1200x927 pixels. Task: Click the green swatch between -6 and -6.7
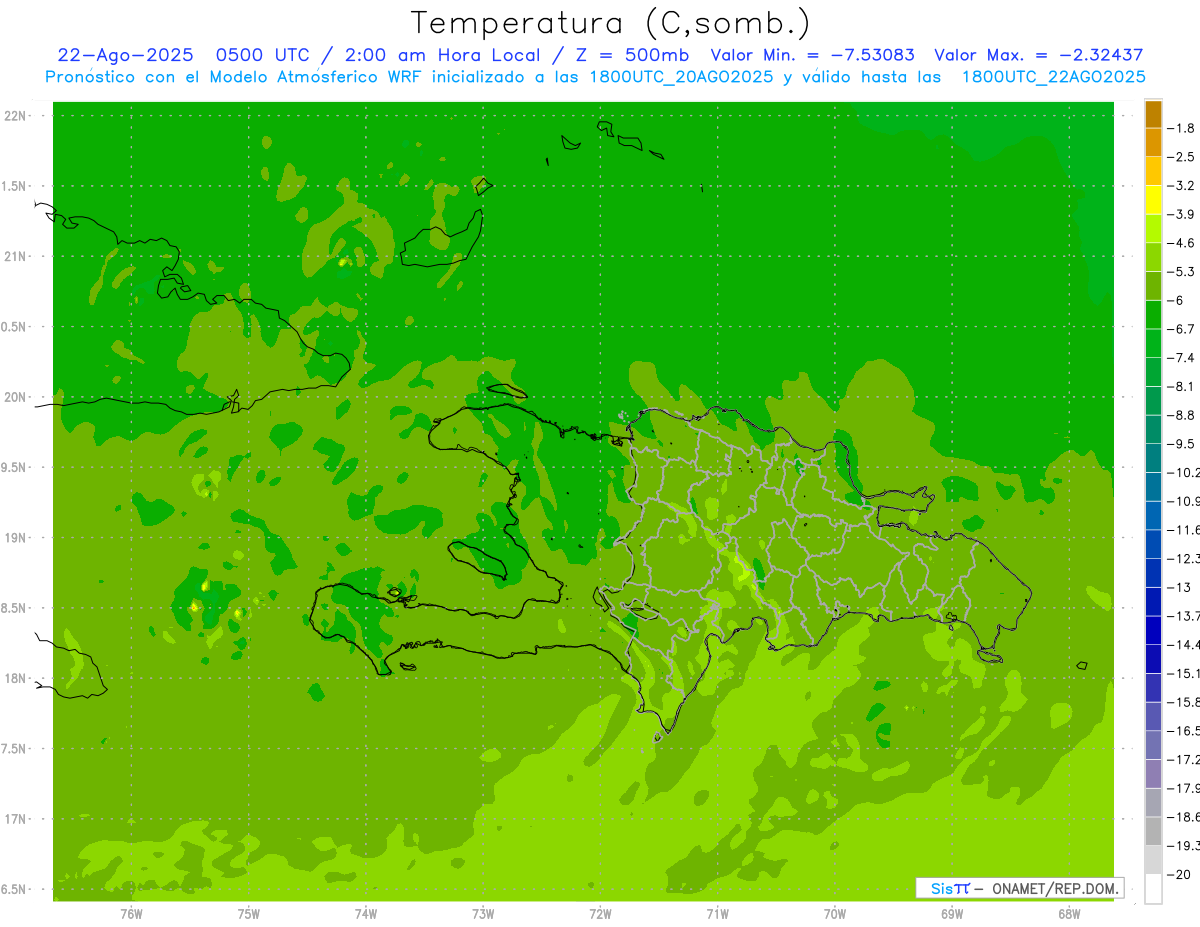point(1153,315)
